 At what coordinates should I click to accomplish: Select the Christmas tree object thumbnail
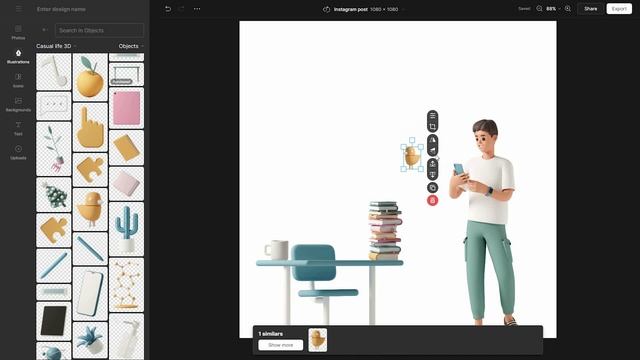[x=53, y=195]
